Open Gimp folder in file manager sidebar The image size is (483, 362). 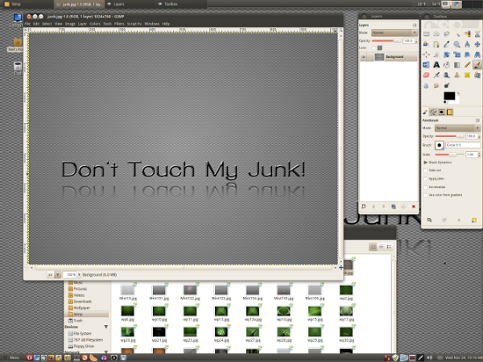point(88,314)
